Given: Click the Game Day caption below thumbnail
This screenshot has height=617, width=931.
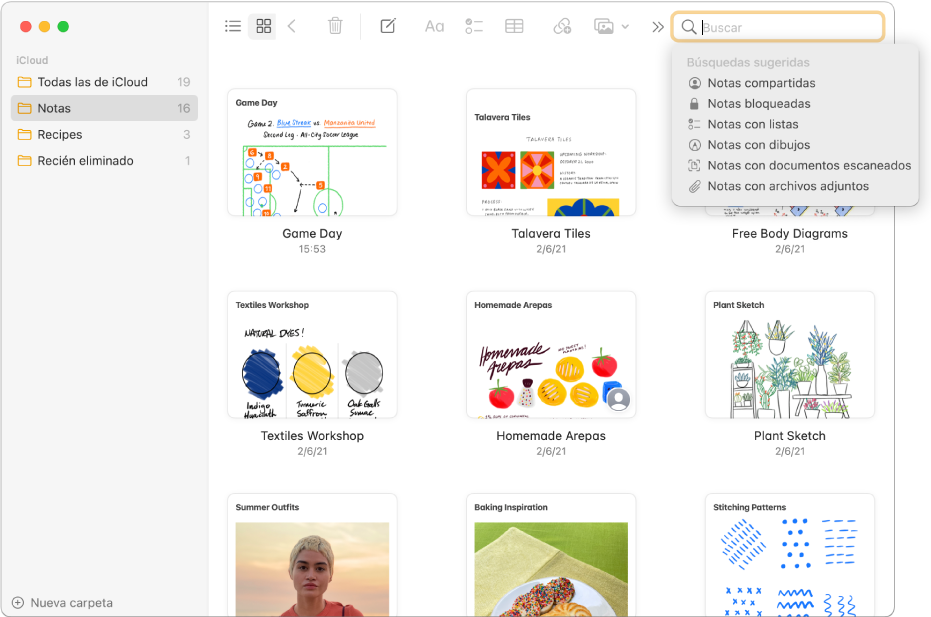Looking at the screenshot, I should (x=312, y=233).
